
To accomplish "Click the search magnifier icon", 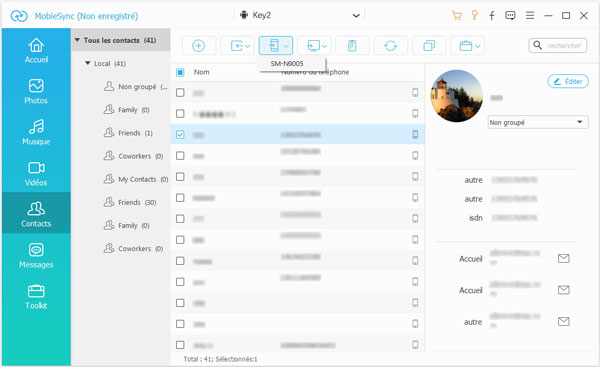I will pyautogui.click(x=538, y=46).
